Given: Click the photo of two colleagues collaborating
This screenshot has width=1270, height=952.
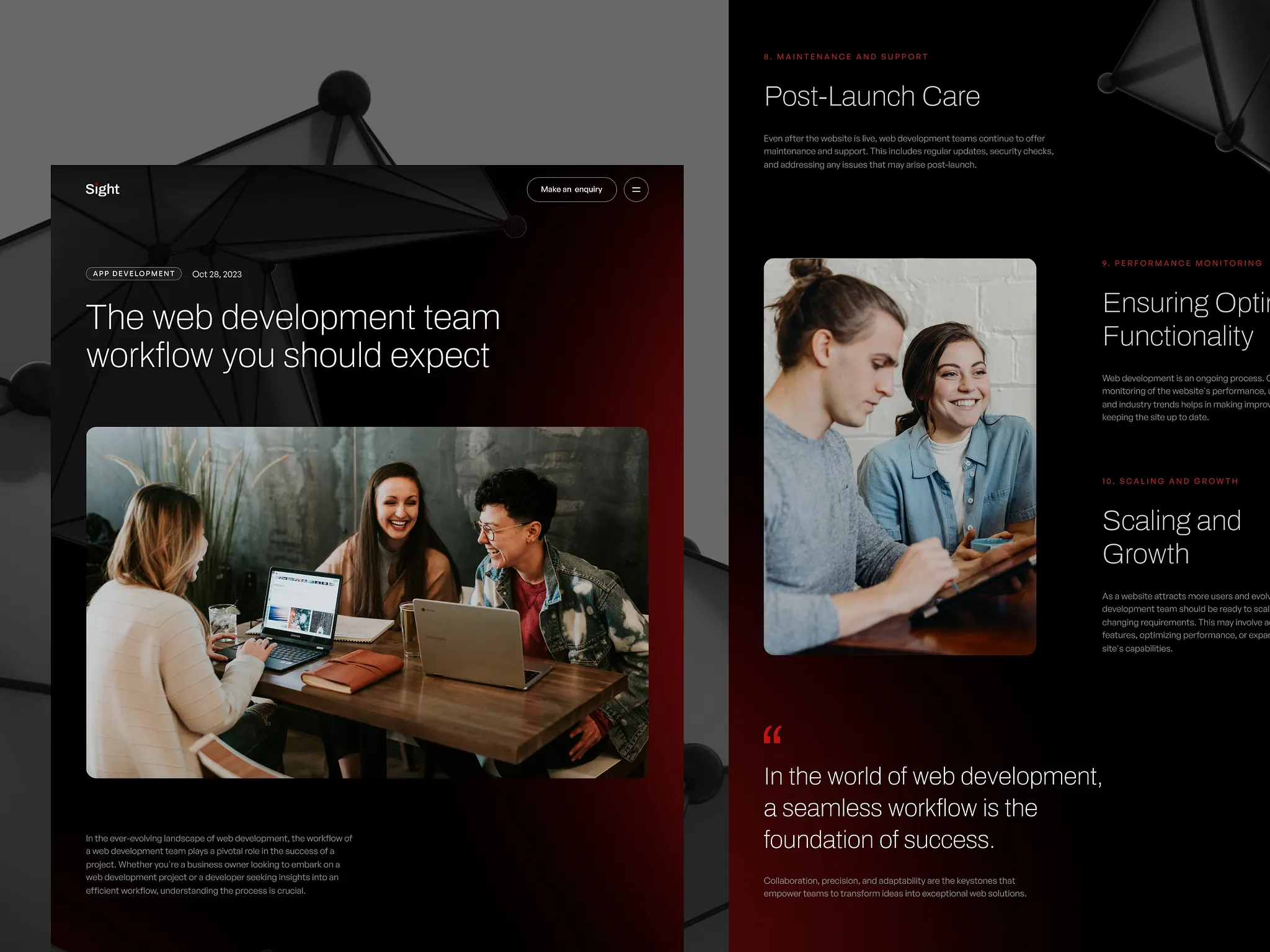Looking at the screenshot, I should pyautogui.click(x=900, y=456).
